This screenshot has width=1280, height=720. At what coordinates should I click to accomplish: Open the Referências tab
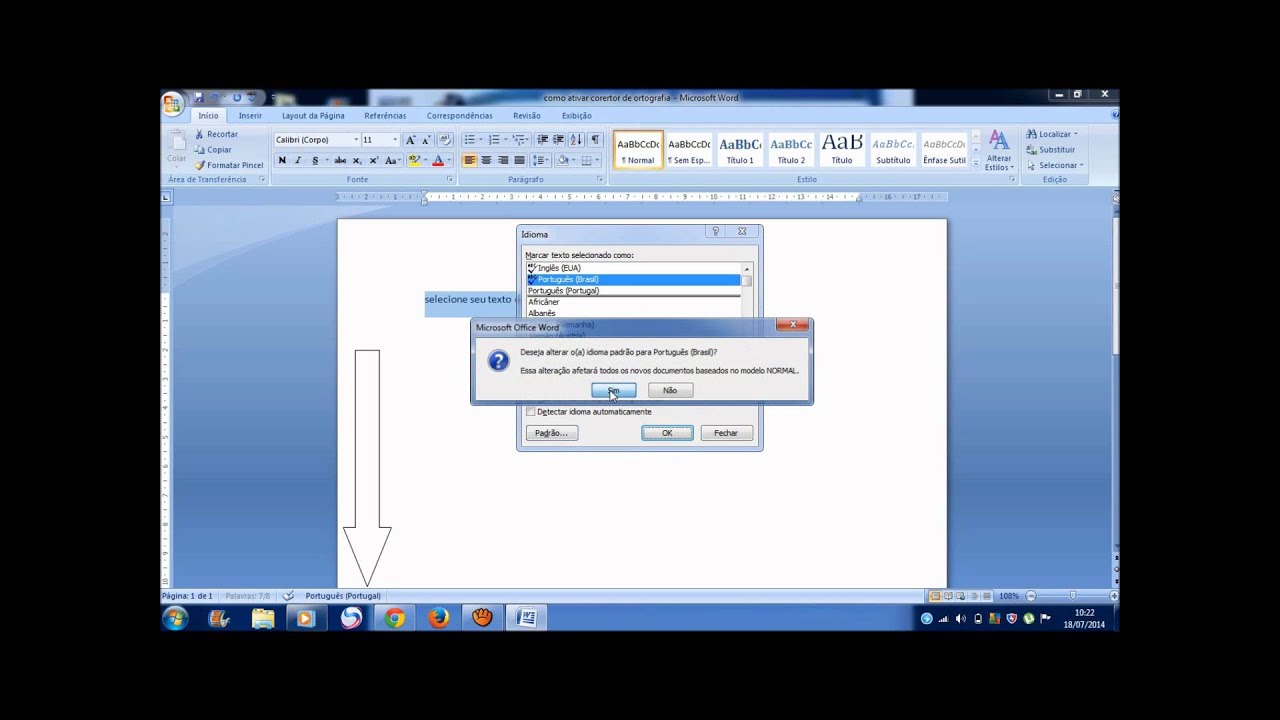click(385, 116)
